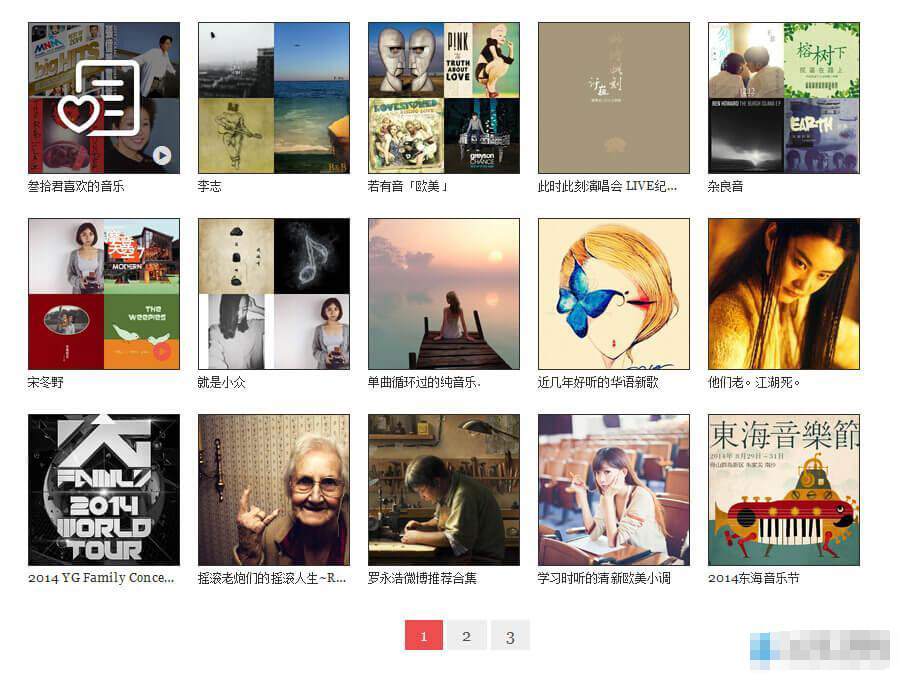908x673 pixels.
Task: Click the 2014 YG Family Conce... title
Action: pyautogui.click(x=101, y=578)
